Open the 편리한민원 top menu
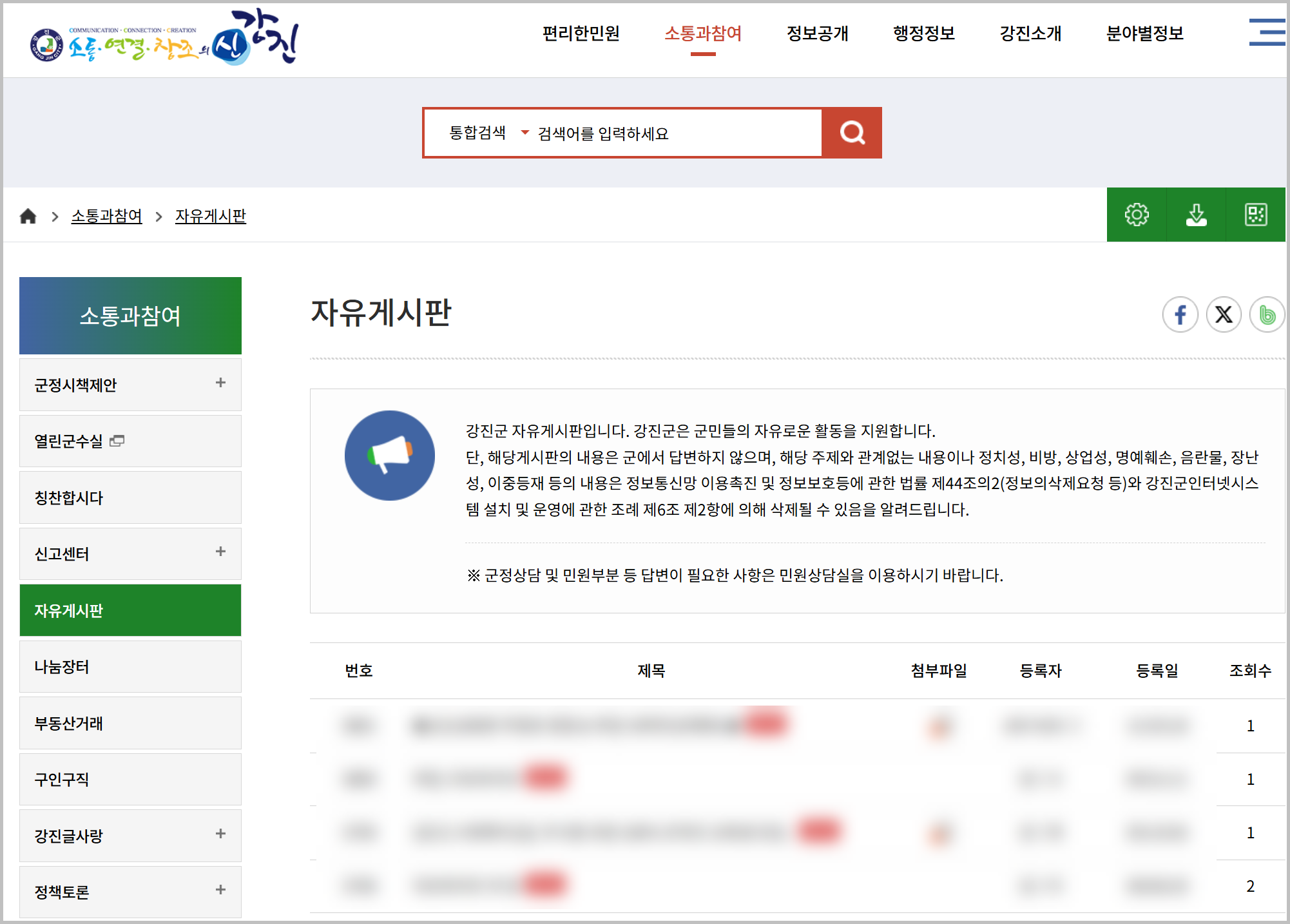This screenshot has width=1290, height=924. 581,34
